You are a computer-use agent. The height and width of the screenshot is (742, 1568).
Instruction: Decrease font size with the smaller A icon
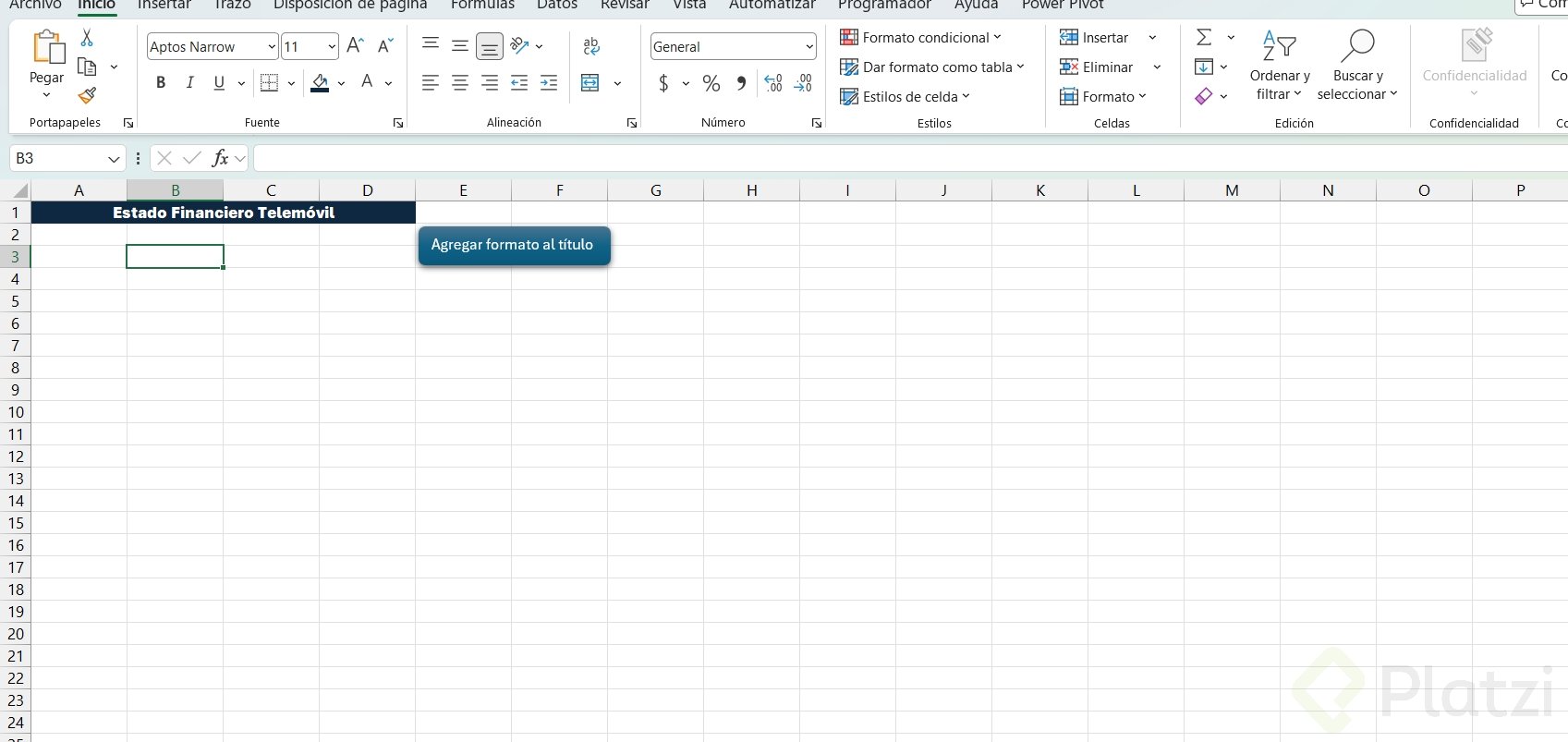point(385,46)
